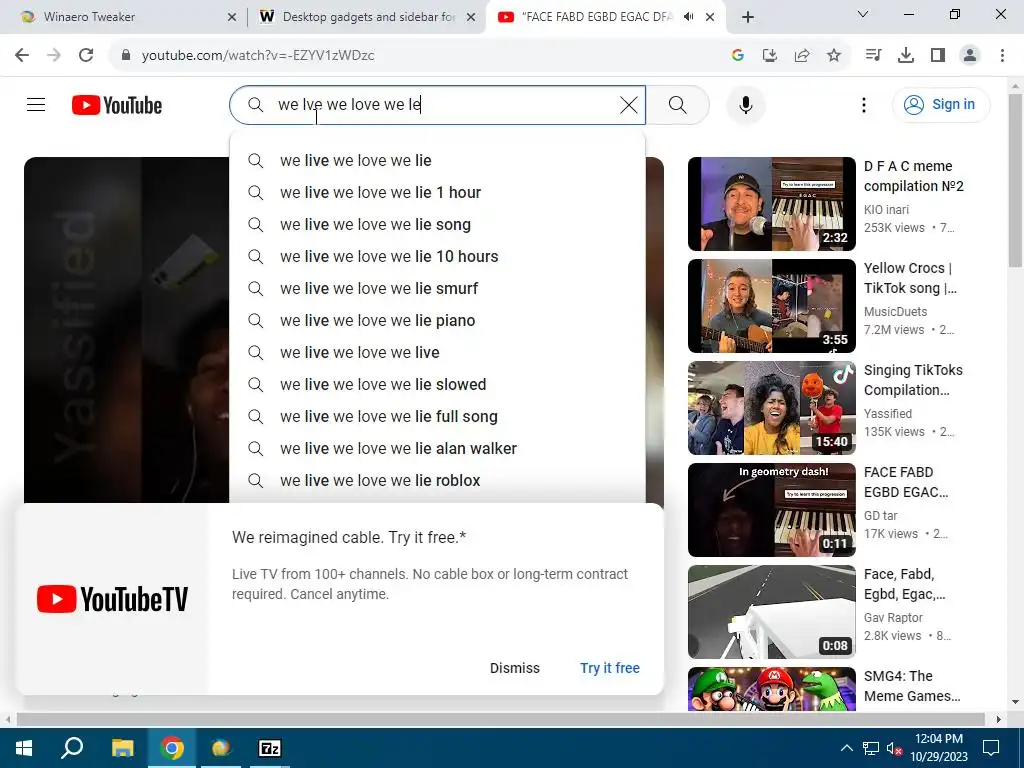This screenshot has height=768, width=1024.
Task: Click muted volume tray icon
Action: coord(894,748)
